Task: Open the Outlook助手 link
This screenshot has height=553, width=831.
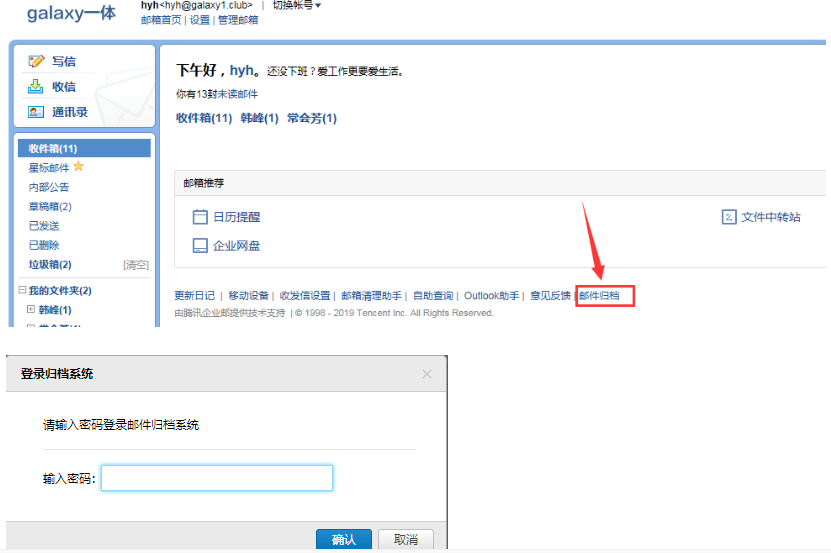Action: point(491,296)
